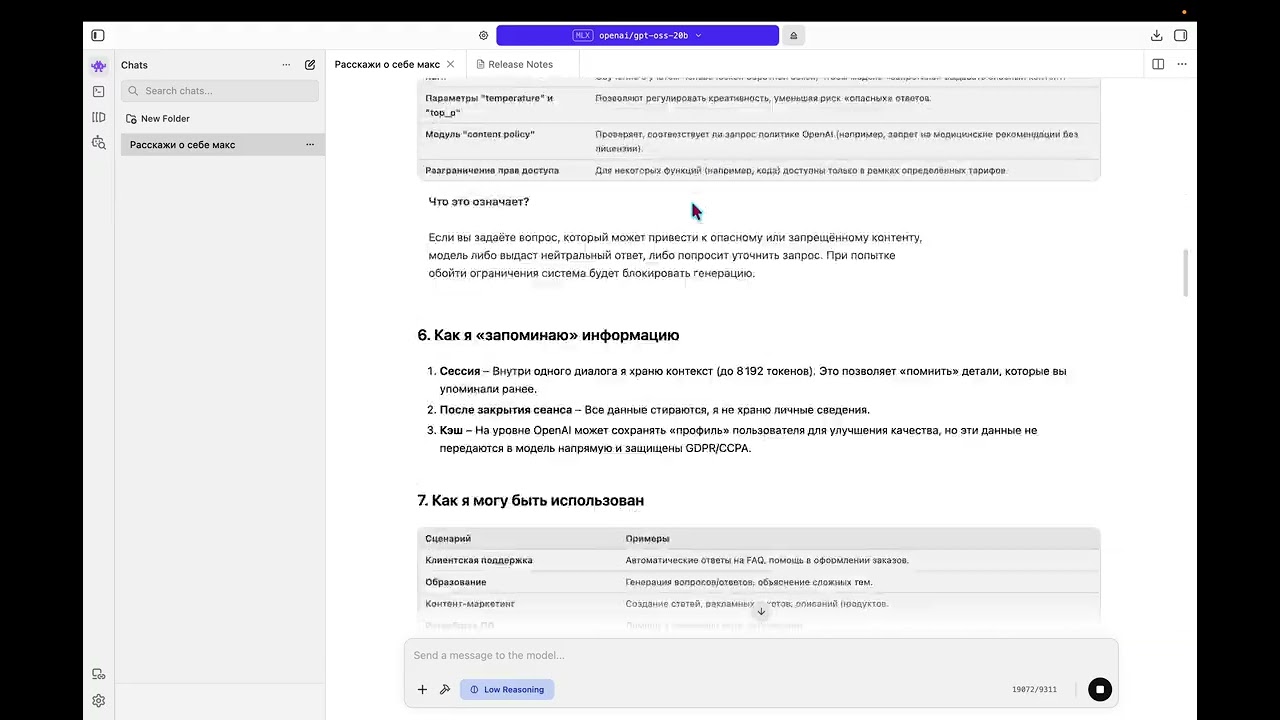Jump to bottom of conversation arrow
This screenshot has width=1280, height=720.
(761, 611)
